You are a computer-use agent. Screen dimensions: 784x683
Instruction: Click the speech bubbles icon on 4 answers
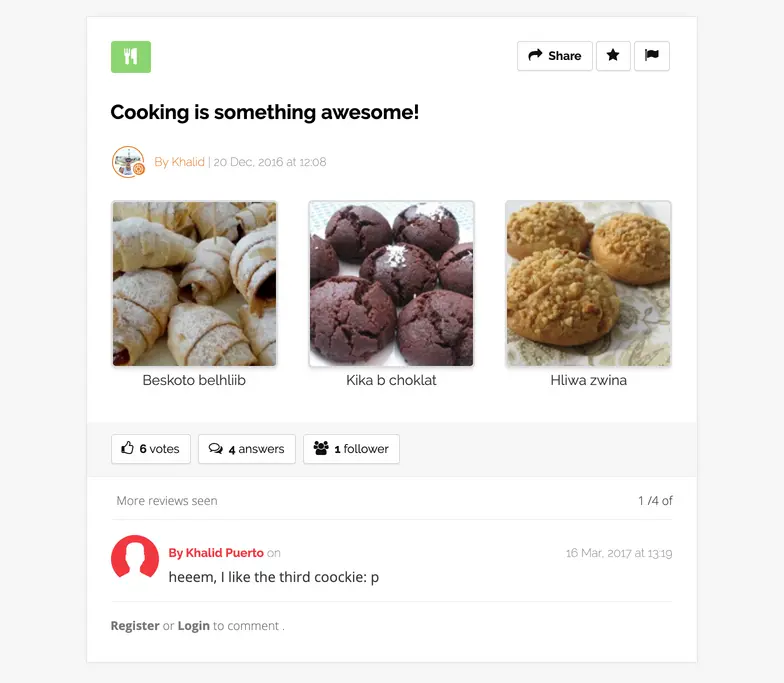coord(216,448)
